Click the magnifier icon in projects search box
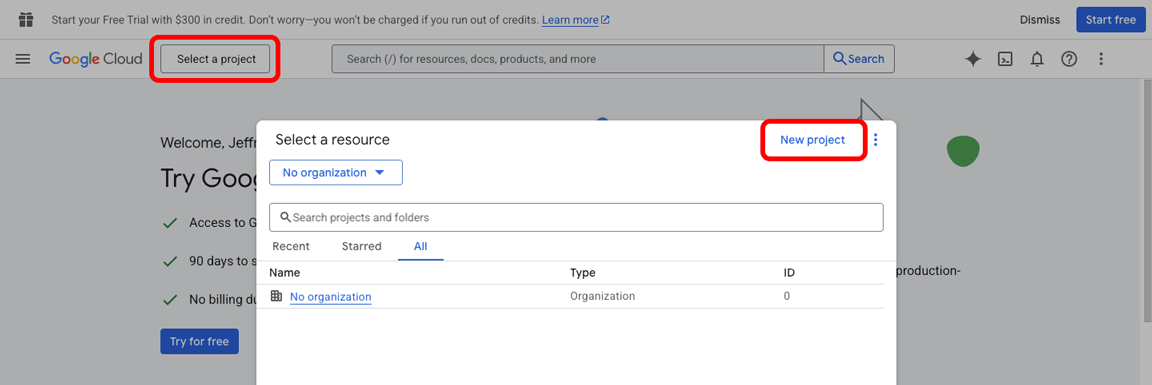 tap(285, 217)
